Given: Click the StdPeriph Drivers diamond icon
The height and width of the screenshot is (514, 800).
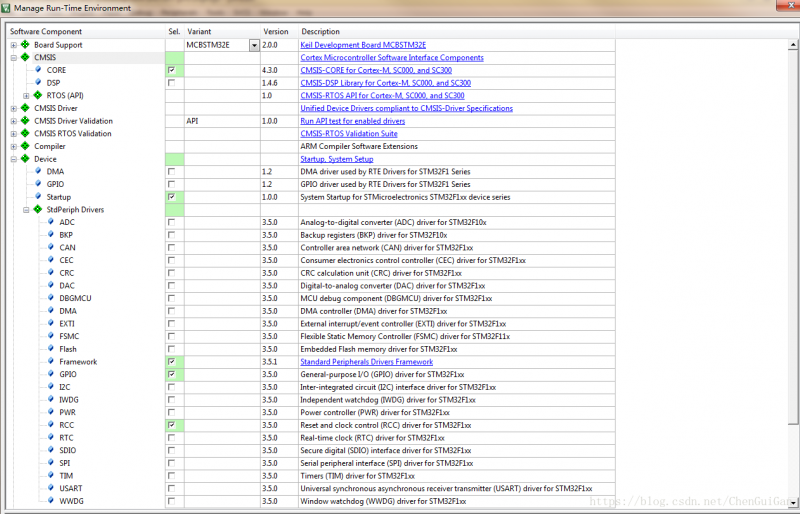Looking at the screenshot, I should (38, 210).
